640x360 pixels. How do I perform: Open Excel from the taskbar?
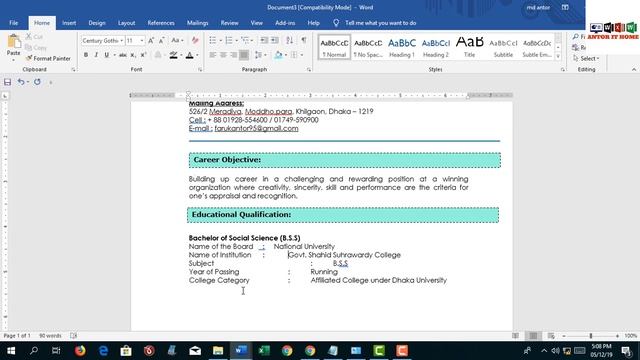click(x=264, y=351)
